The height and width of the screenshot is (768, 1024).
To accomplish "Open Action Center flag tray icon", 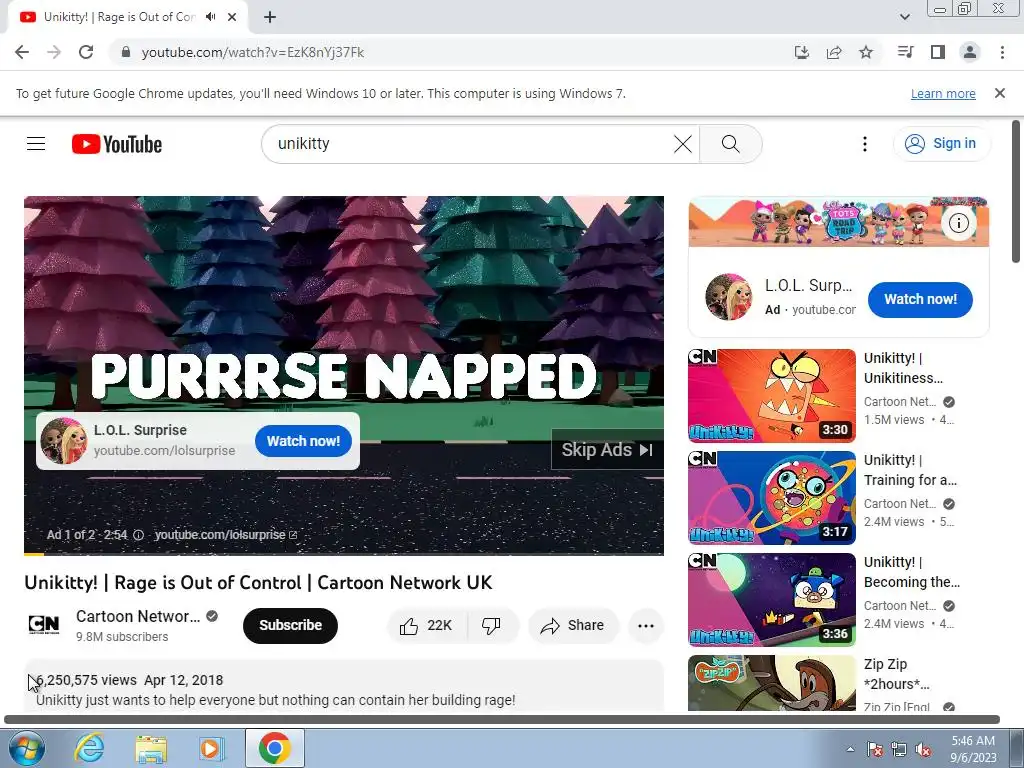I will tap(875, 749).
